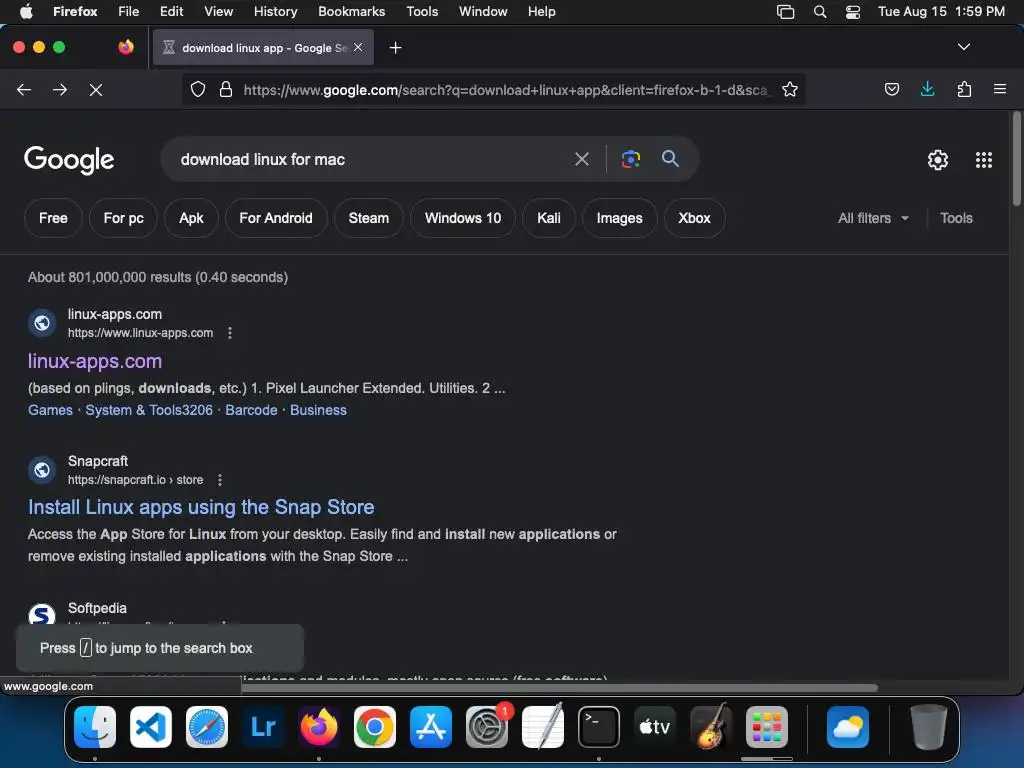
Task: Open Finder from the Dock
Action: [95, 727]
